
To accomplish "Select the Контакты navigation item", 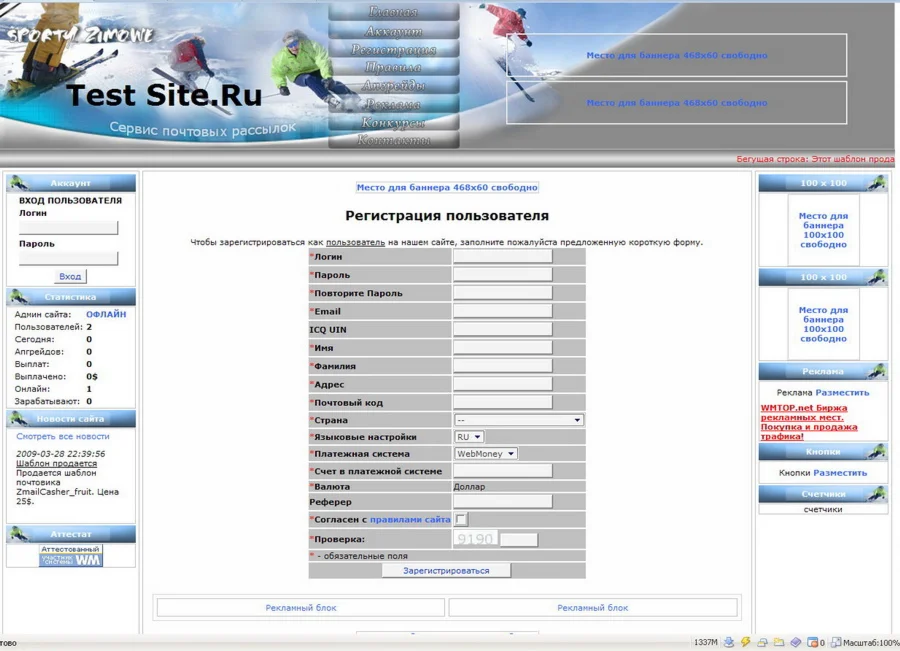I will [x=393, y=140].
